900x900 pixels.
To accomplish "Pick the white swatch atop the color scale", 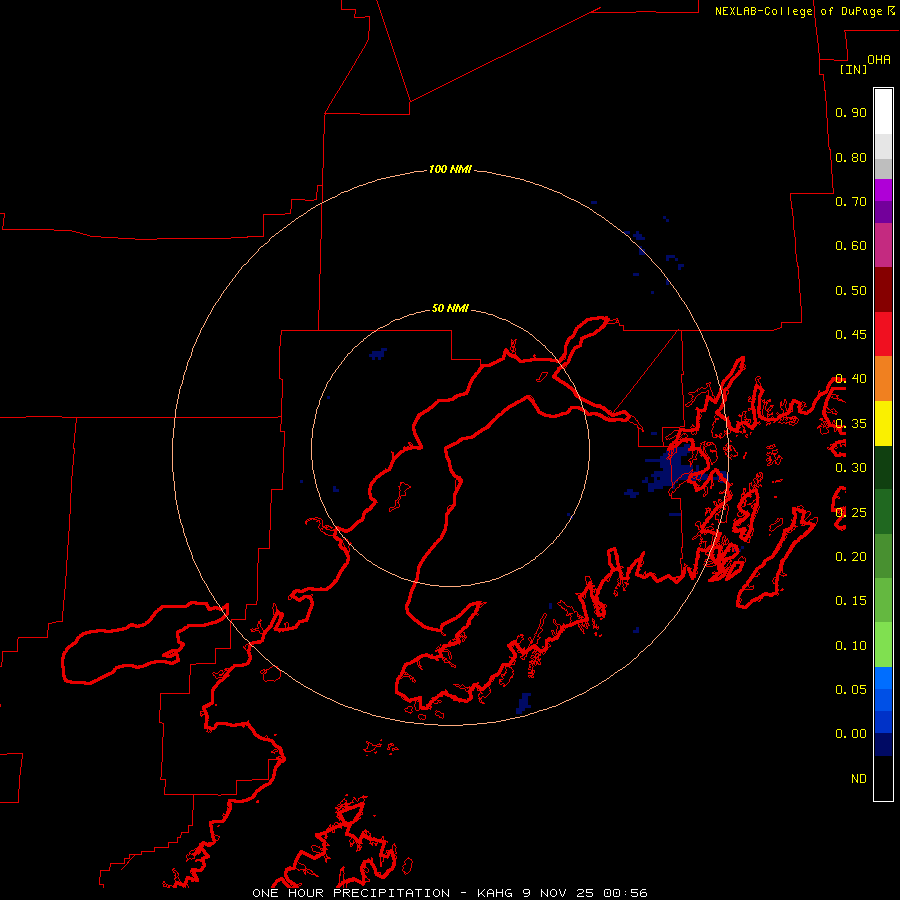I will coord(883,112).
